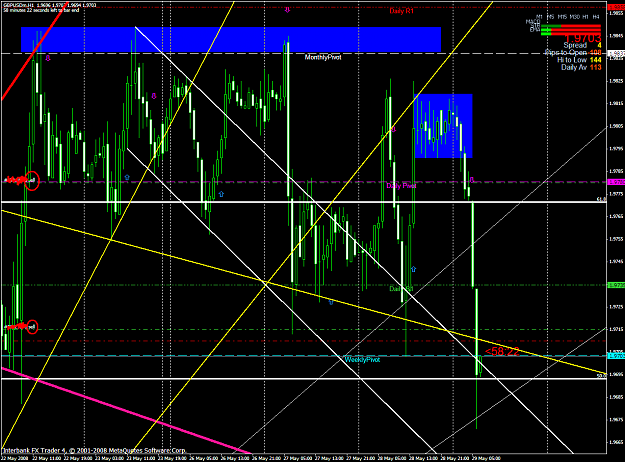The width and height of the screenshot is (625, 462).
Task: Click the magenta down arrow below the red trendline
Action: click(48, 58)
